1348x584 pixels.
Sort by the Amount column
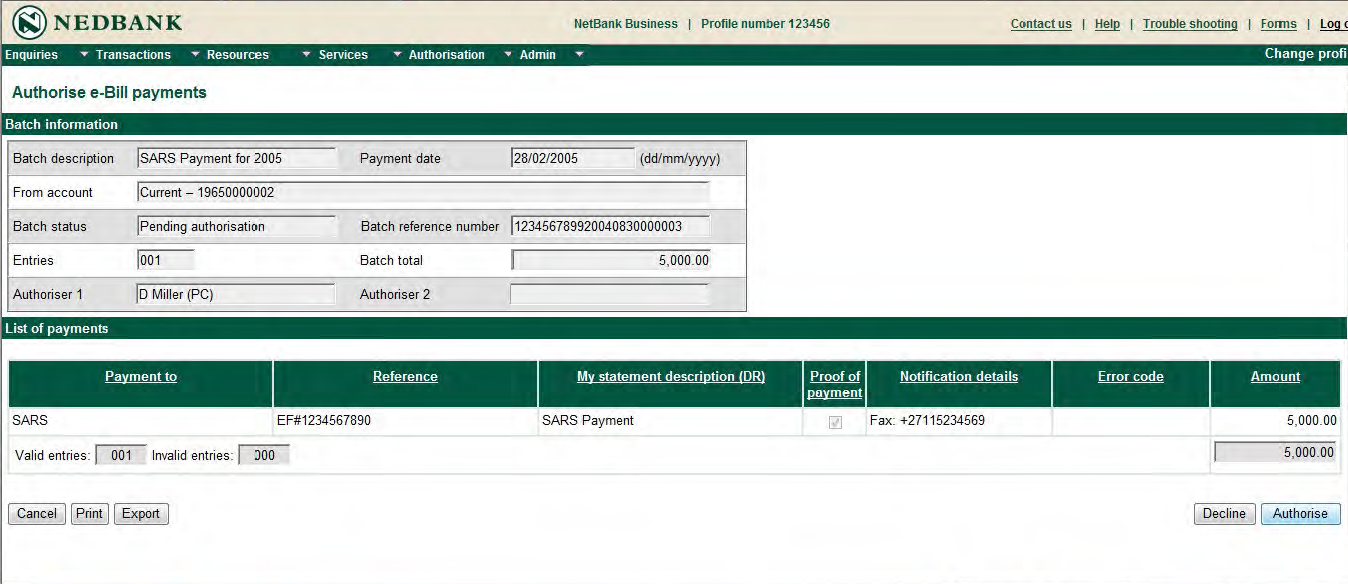point(1275,376)
